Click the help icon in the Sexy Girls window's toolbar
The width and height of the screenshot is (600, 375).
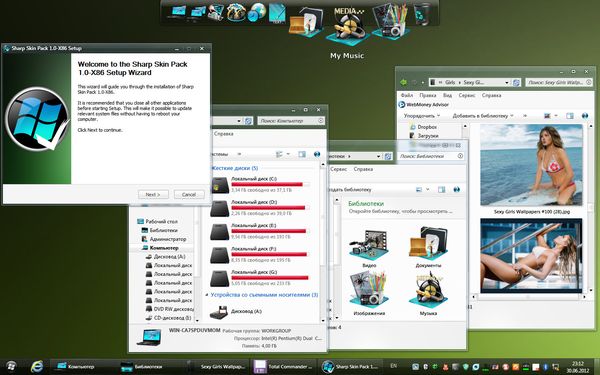pos(585,116)
